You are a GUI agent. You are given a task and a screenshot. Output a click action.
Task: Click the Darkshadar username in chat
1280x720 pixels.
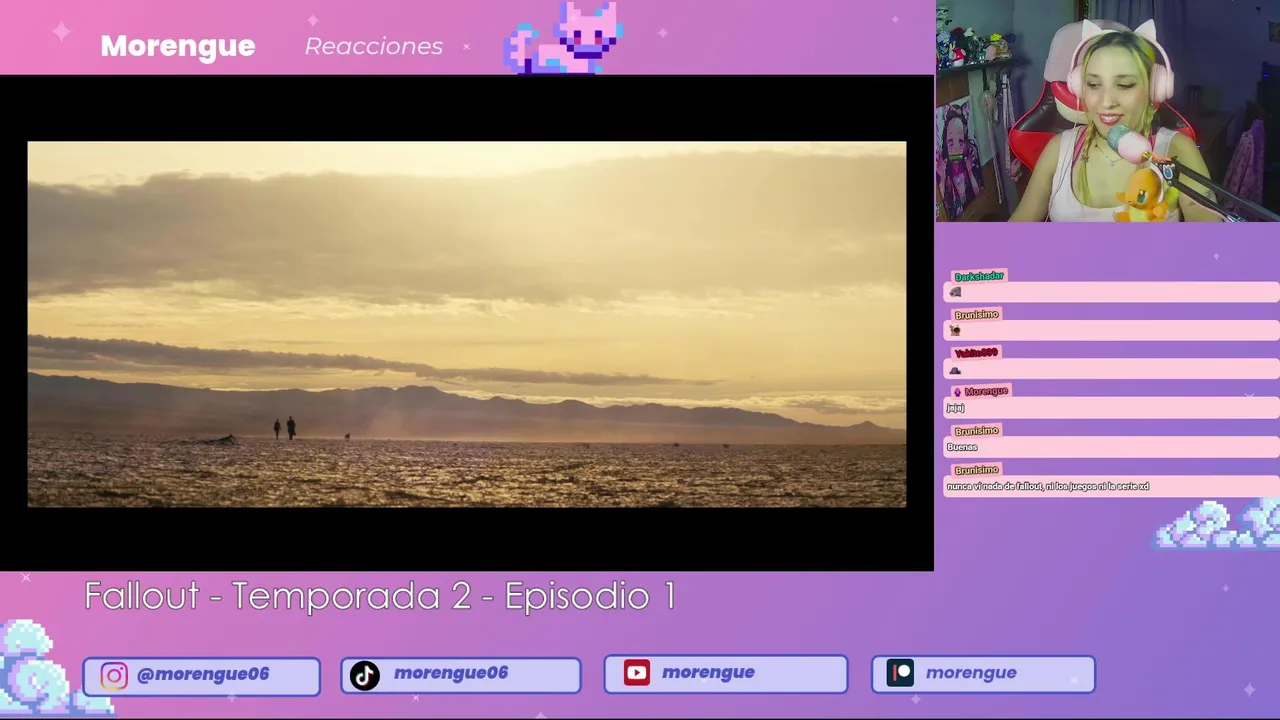point(979,276)
